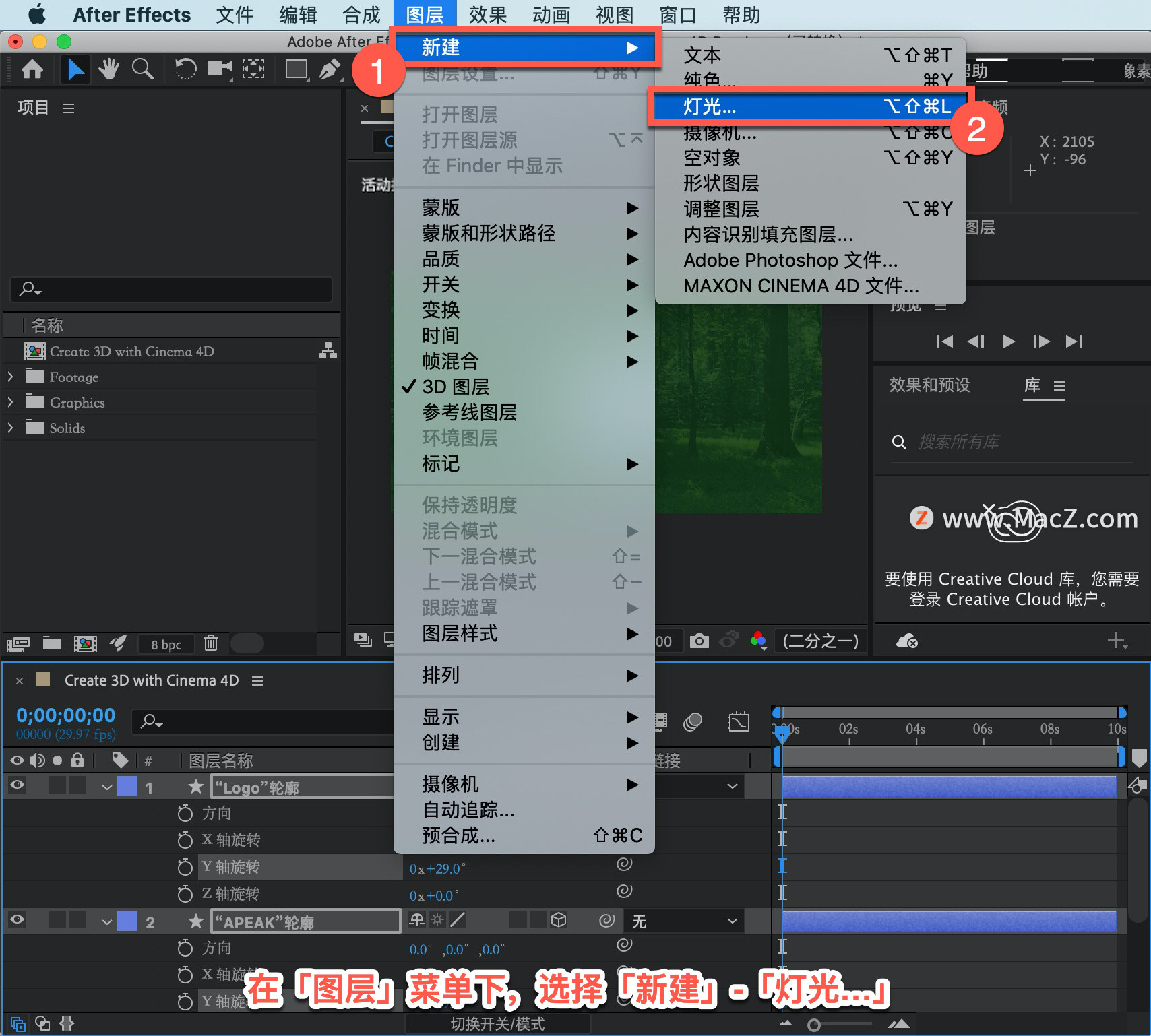
Task: Toggle the 3D 图层 checked menu item
Action: 456,387
